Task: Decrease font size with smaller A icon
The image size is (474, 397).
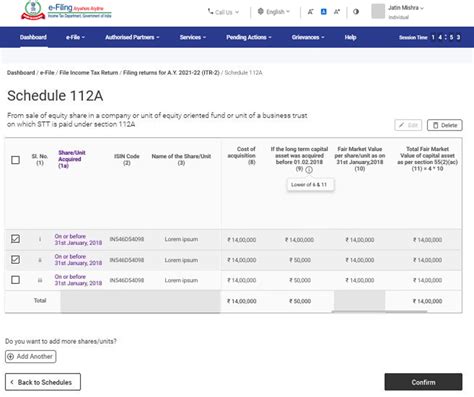Action: [x=310, y=12]
